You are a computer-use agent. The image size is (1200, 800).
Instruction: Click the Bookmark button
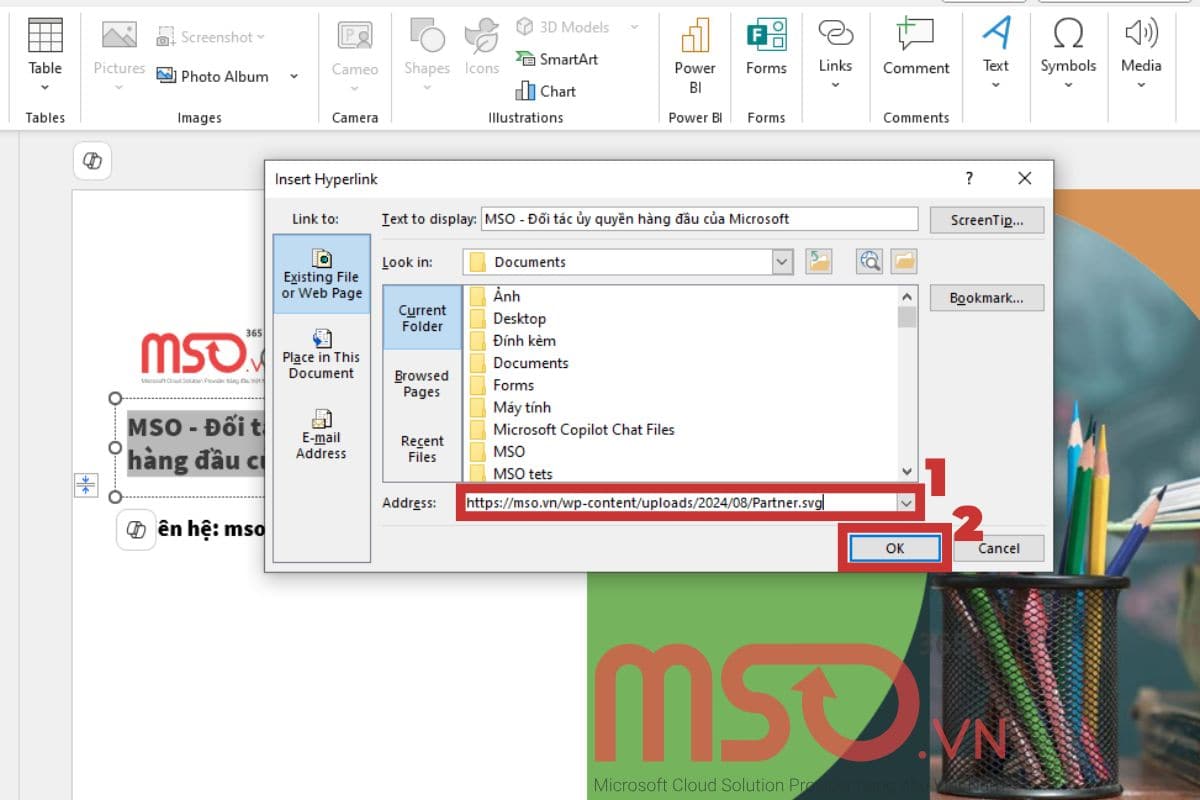[x=987, y=298]
